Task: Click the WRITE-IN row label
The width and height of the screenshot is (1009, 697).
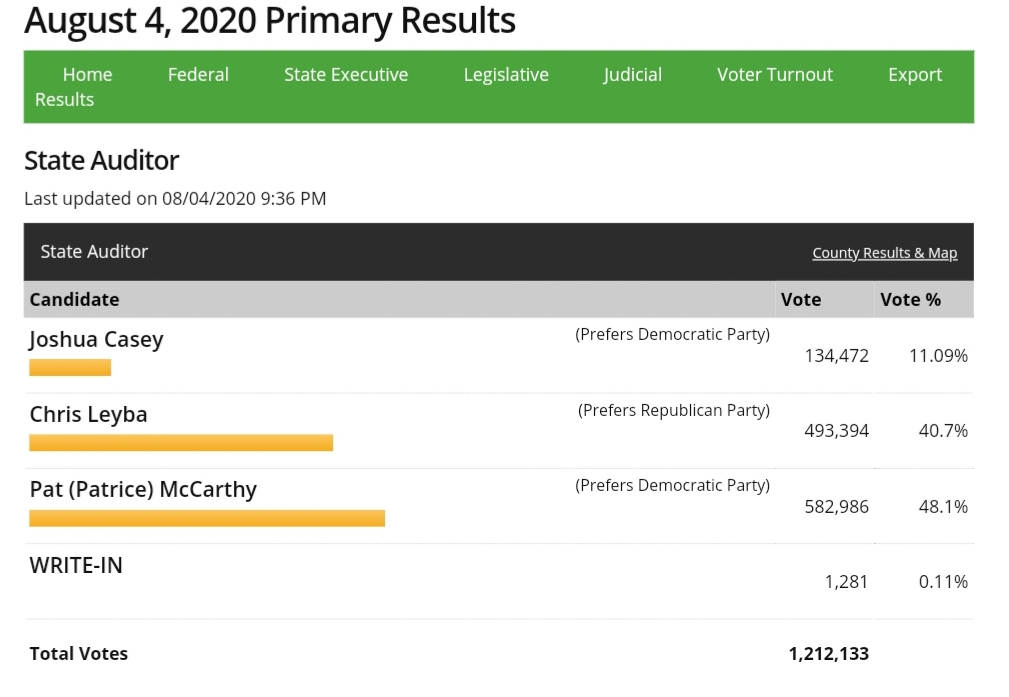Action: click(76, 565)
